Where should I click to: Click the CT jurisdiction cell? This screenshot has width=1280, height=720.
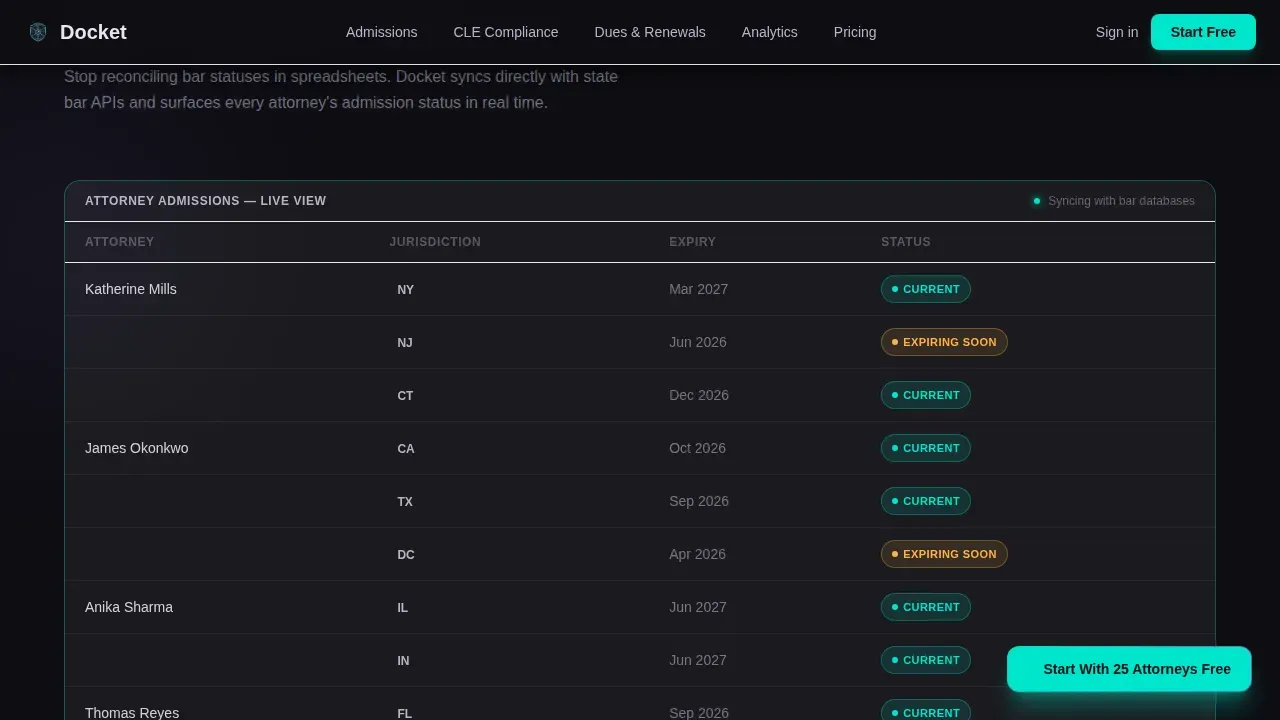405,396
